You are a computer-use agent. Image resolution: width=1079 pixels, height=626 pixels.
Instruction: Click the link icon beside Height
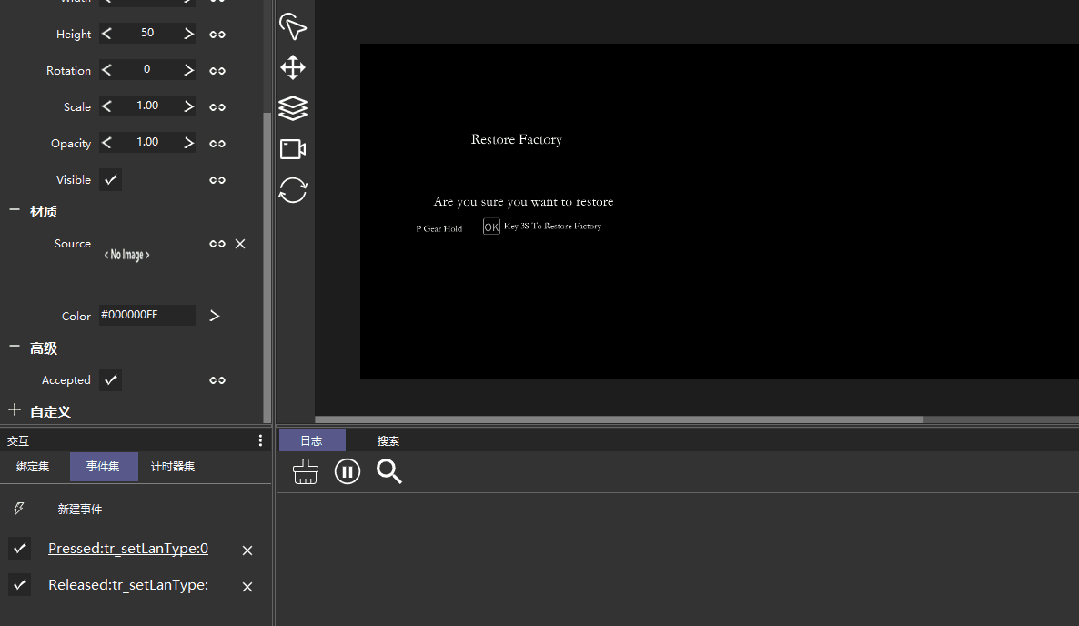click(x=217, y=34)
